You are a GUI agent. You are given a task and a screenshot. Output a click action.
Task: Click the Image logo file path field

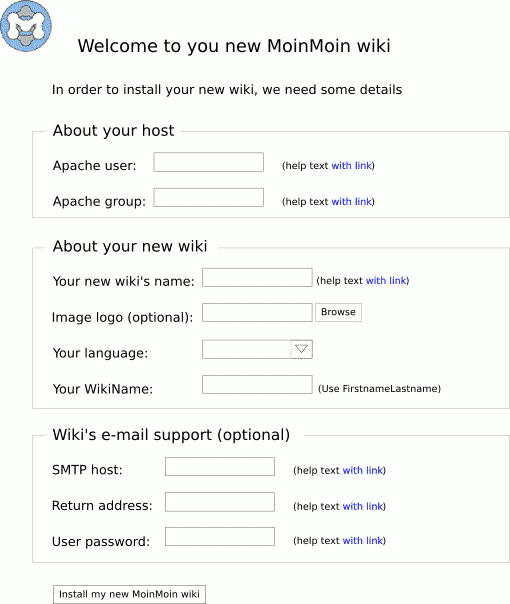[257, 312]
